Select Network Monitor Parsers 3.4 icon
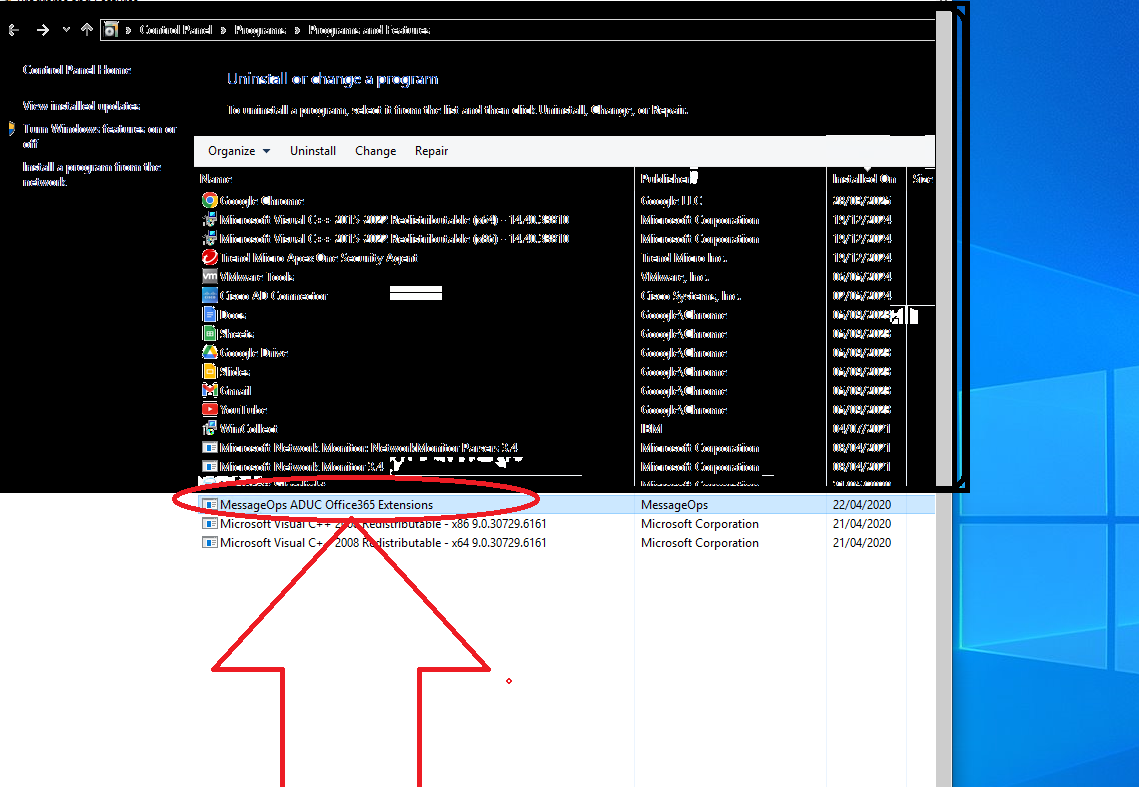Screen dimensions: 1139x787 click(209, 448)
